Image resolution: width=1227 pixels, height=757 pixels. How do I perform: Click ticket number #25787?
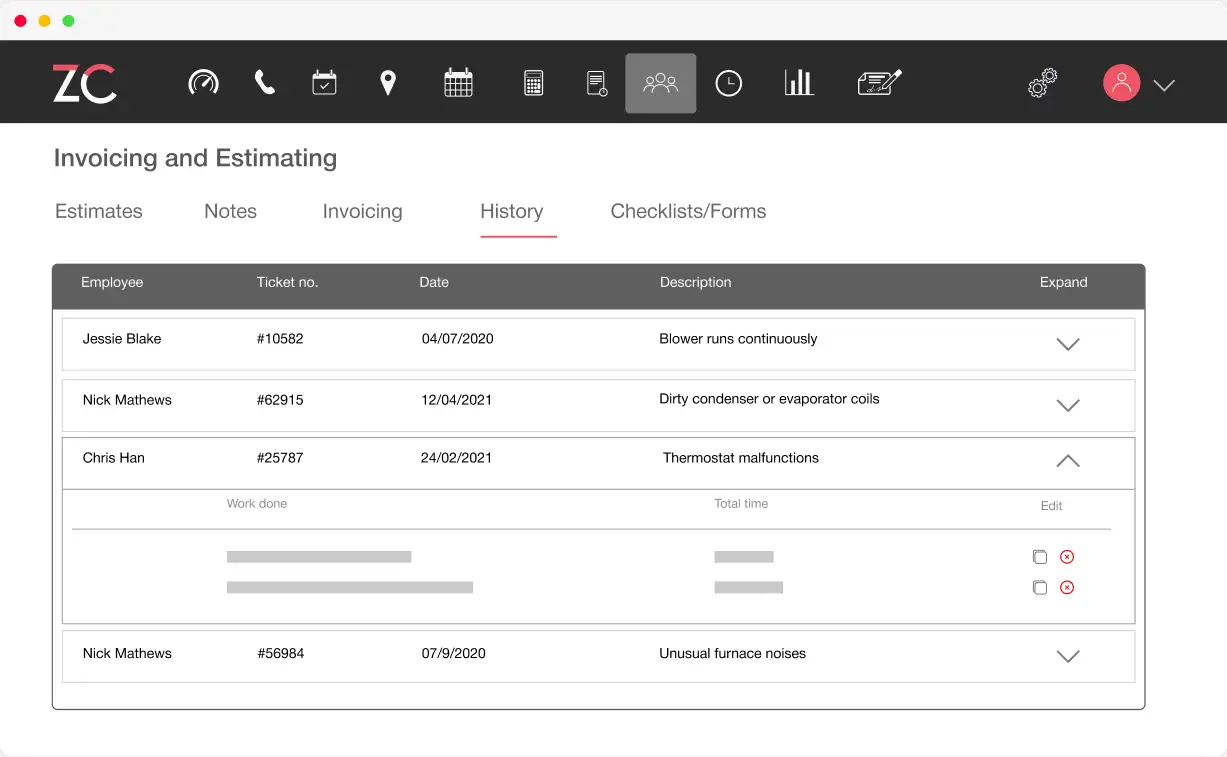(280, 458)
